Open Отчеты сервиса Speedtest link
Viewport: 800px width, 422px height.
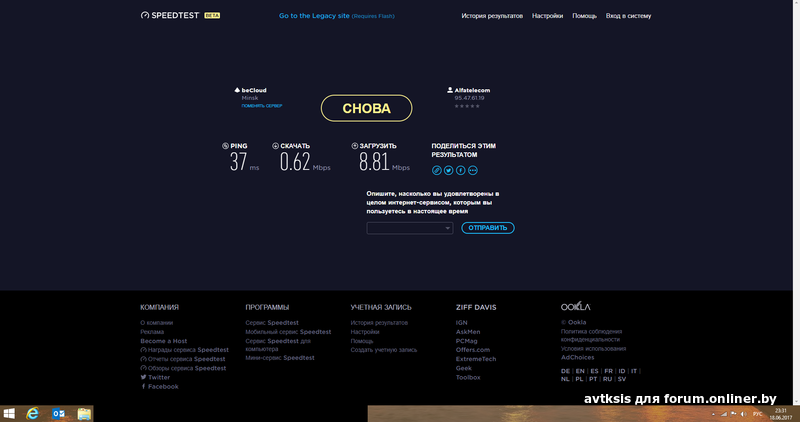click(x=183, y=359)
